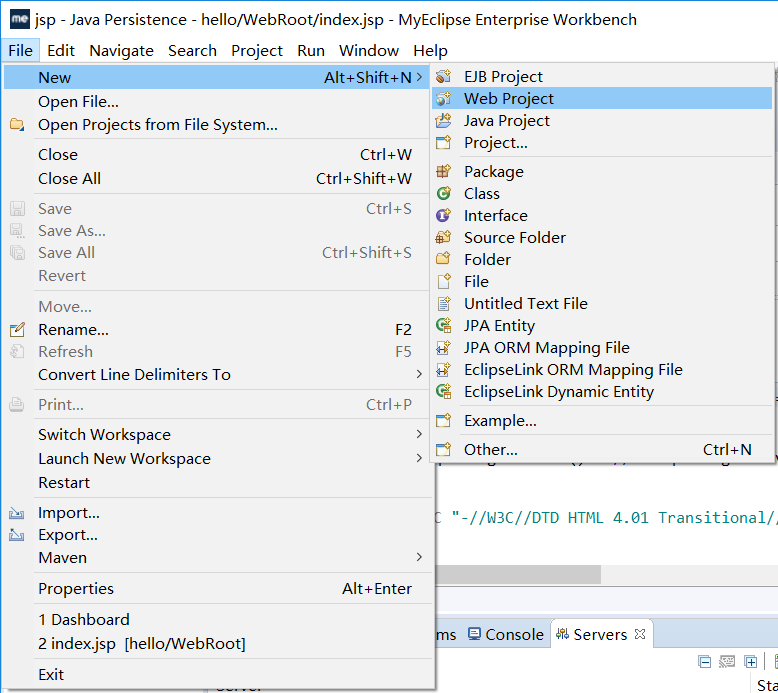Click the EJB Project icon
This screenshot has width=778, height=693.
click(x=444, y=77)
